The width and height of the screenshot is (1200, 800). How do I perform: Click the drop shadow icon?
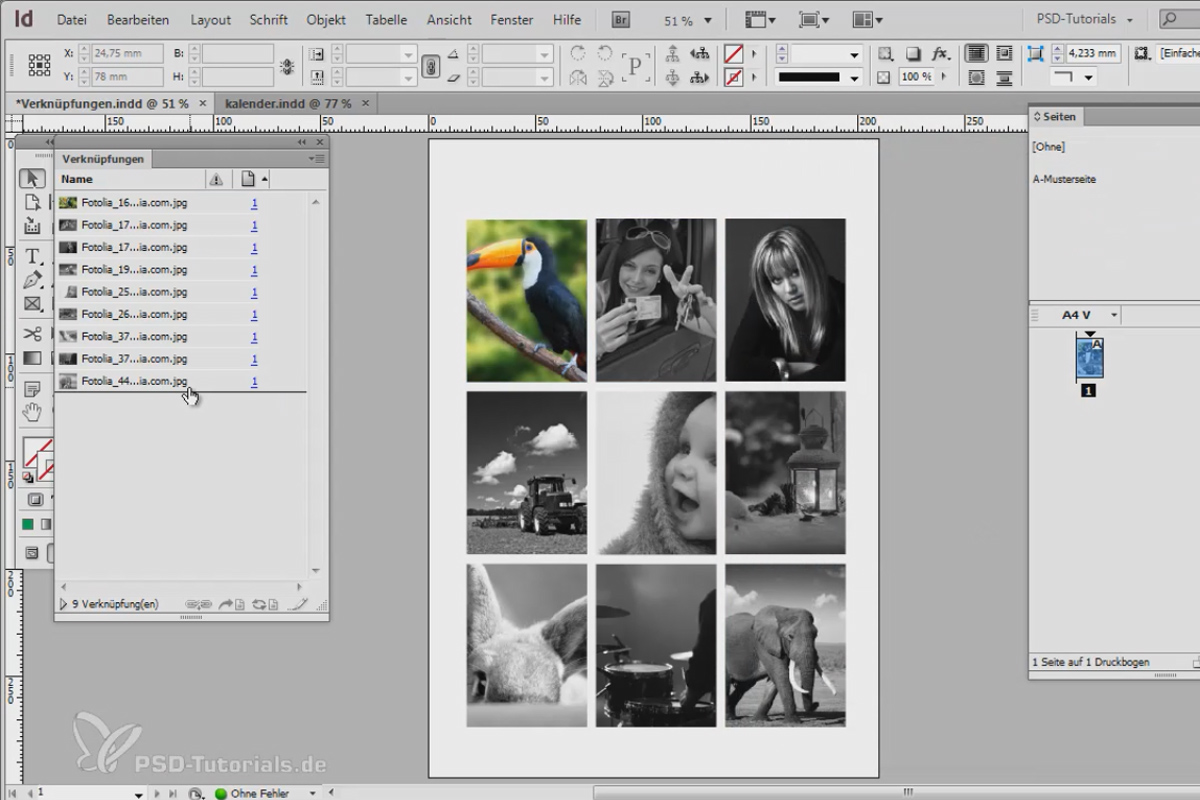click(913, 54)
